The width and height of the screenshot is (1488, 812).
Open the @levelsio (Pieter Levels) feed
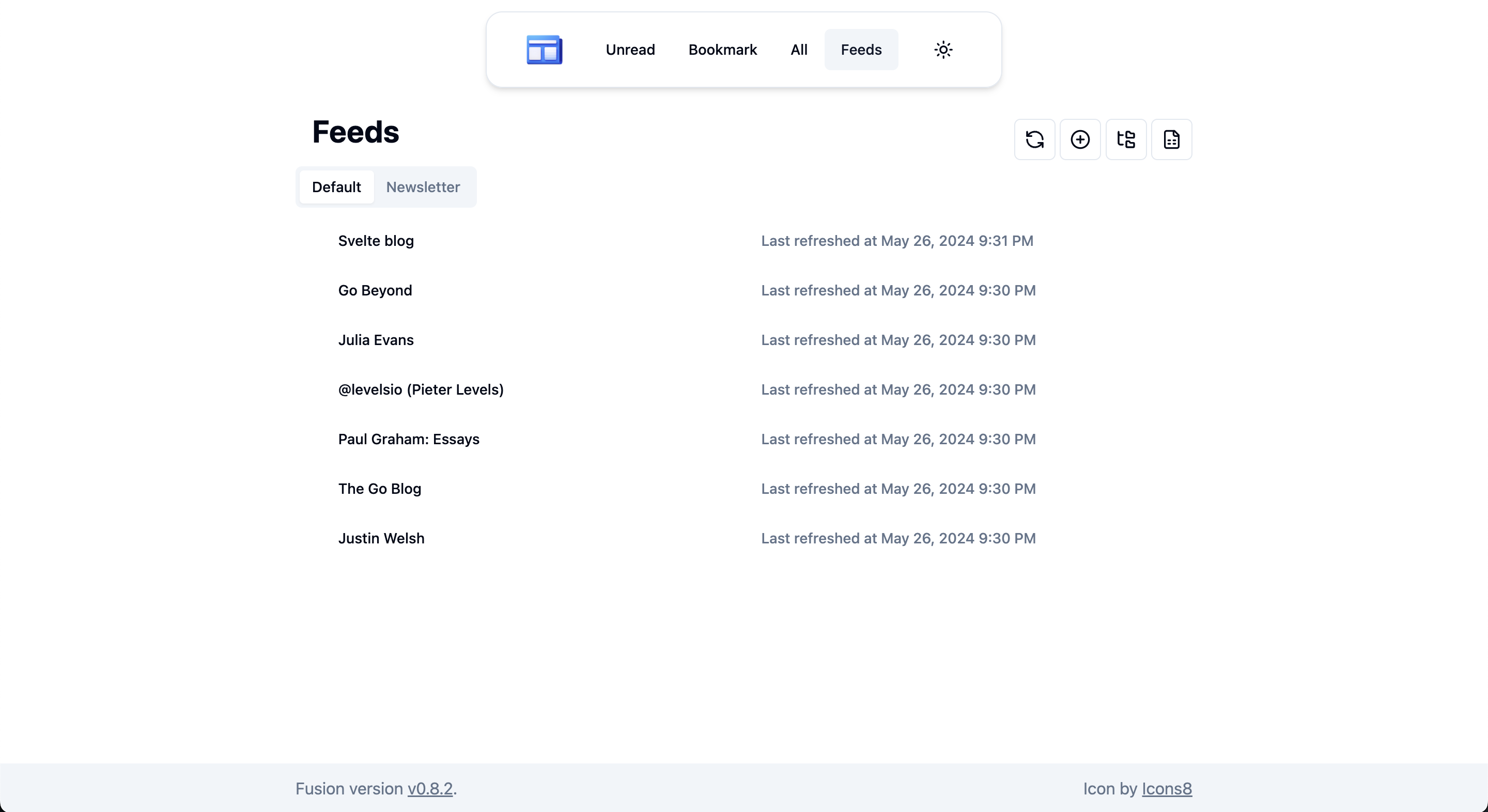tap(421, 390)
